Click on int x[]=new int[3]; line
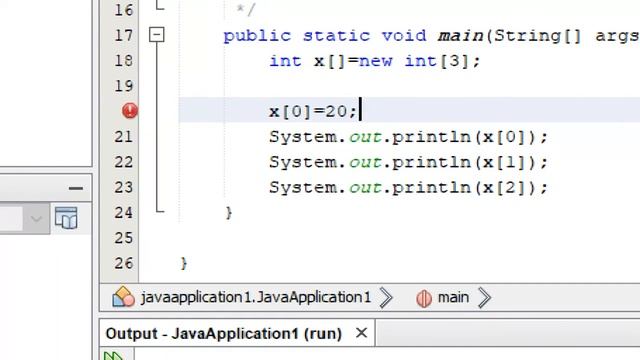The width and height of the screenshot is (640, 360). coord(374,61)
